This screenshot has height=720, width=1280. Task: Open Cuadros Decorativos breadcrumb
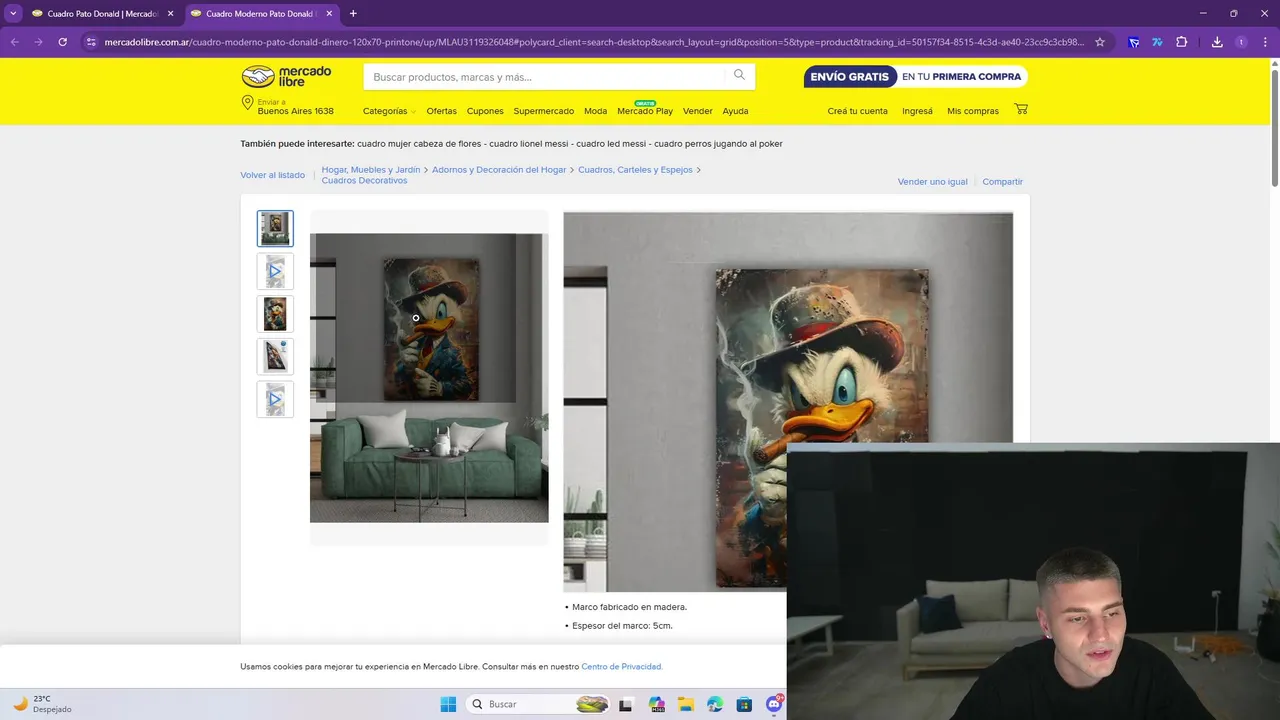pos(364,181)
